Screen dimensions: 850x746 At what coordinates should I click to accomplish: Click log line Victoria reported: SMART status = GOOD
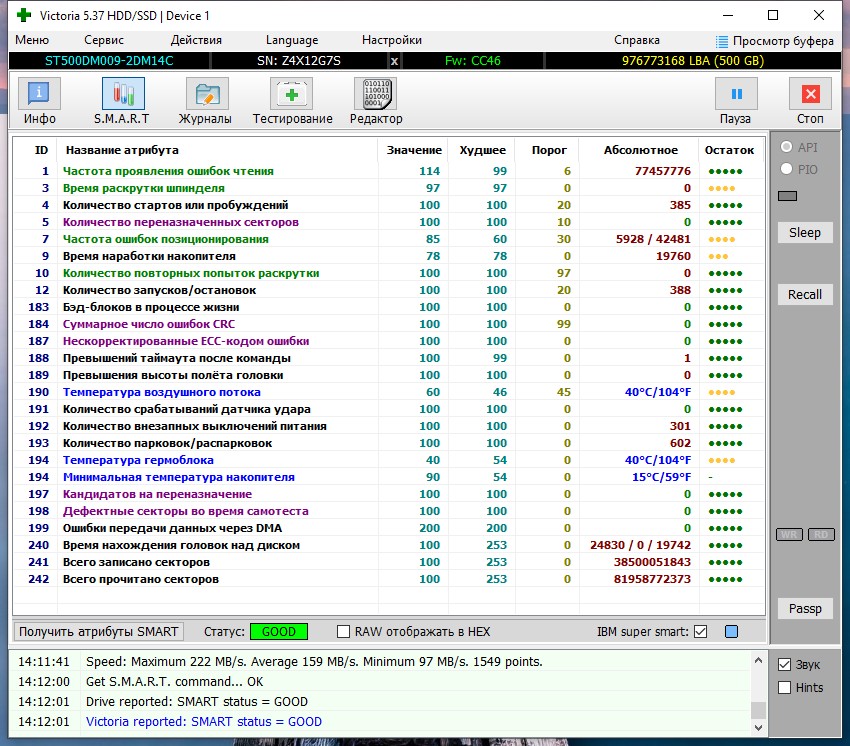pos(204,722)
